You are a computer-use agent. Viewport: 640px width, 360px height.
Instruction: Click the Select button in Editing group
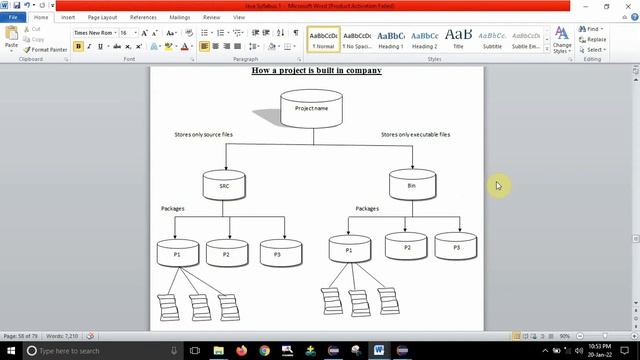tap(592, 49)
